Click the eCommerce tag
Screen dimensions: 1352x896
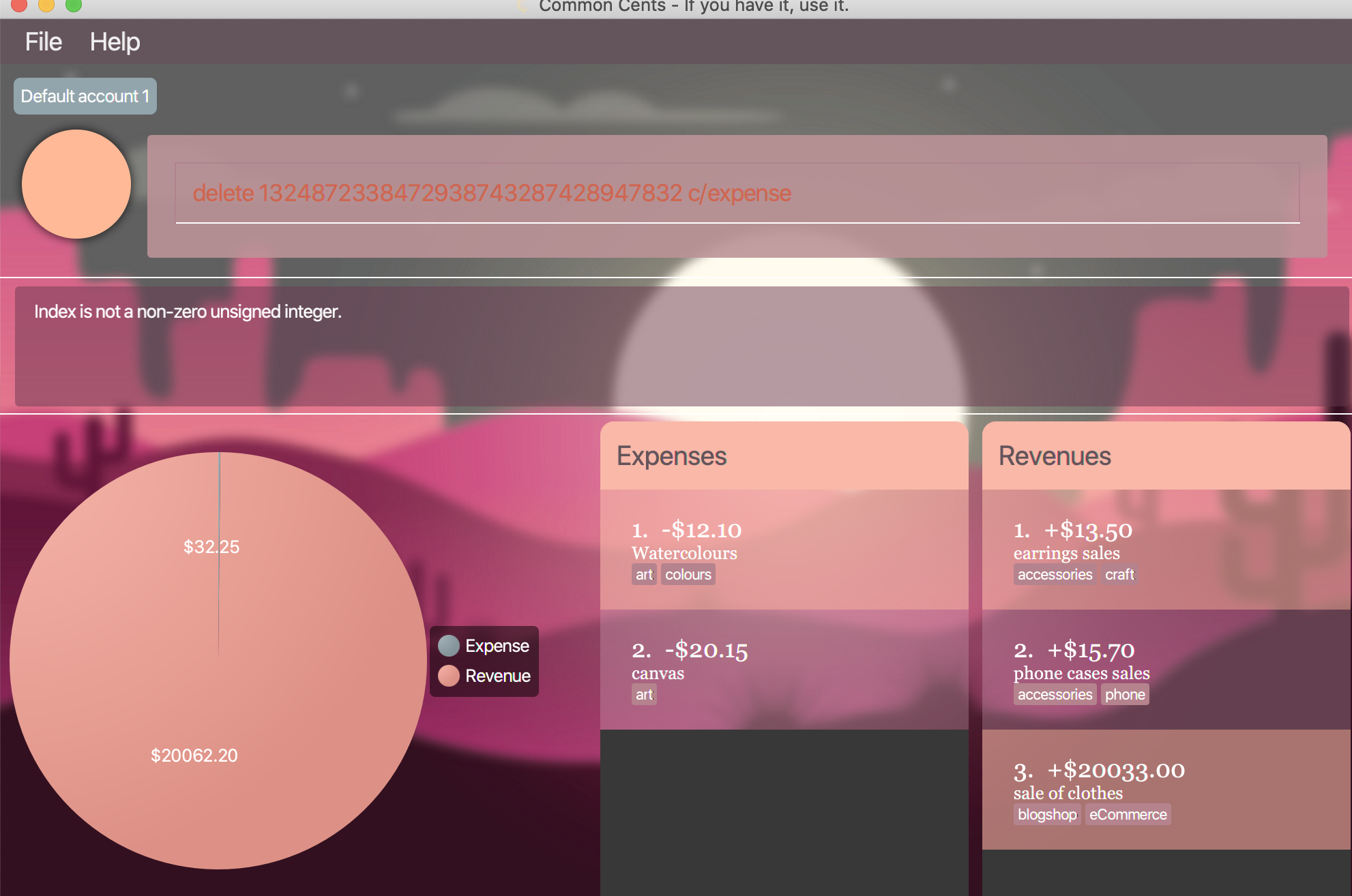point(1128,815)
